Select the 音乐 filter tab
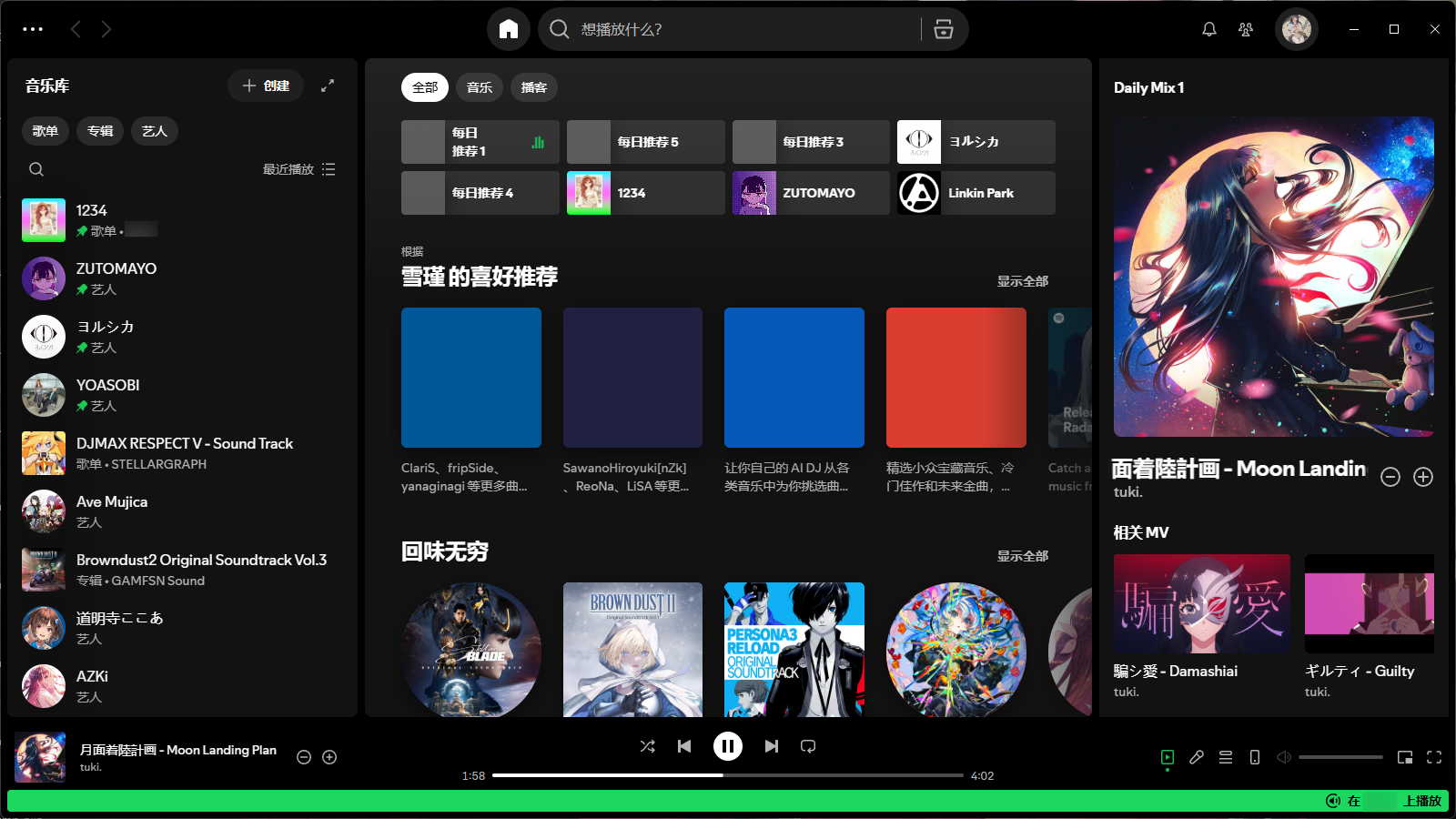This screenshot has width=1456, height=819. (x=480, y=87)
